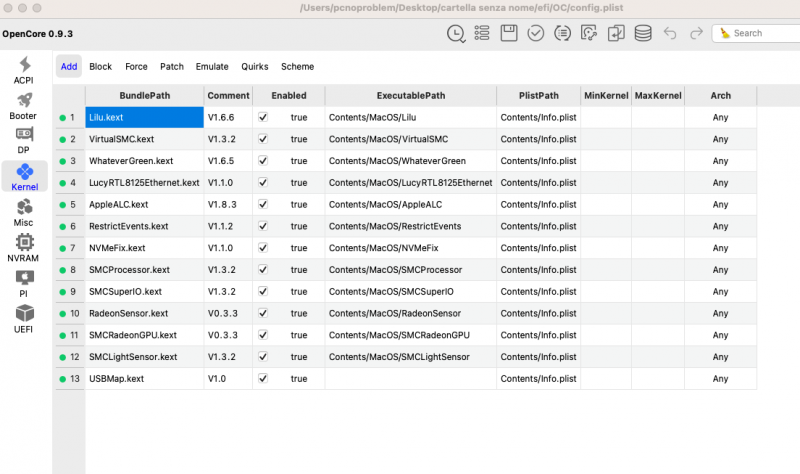Click the save floppy disk icon
The width and height of the screenshot is (800, 474).
tap(509, 33)
